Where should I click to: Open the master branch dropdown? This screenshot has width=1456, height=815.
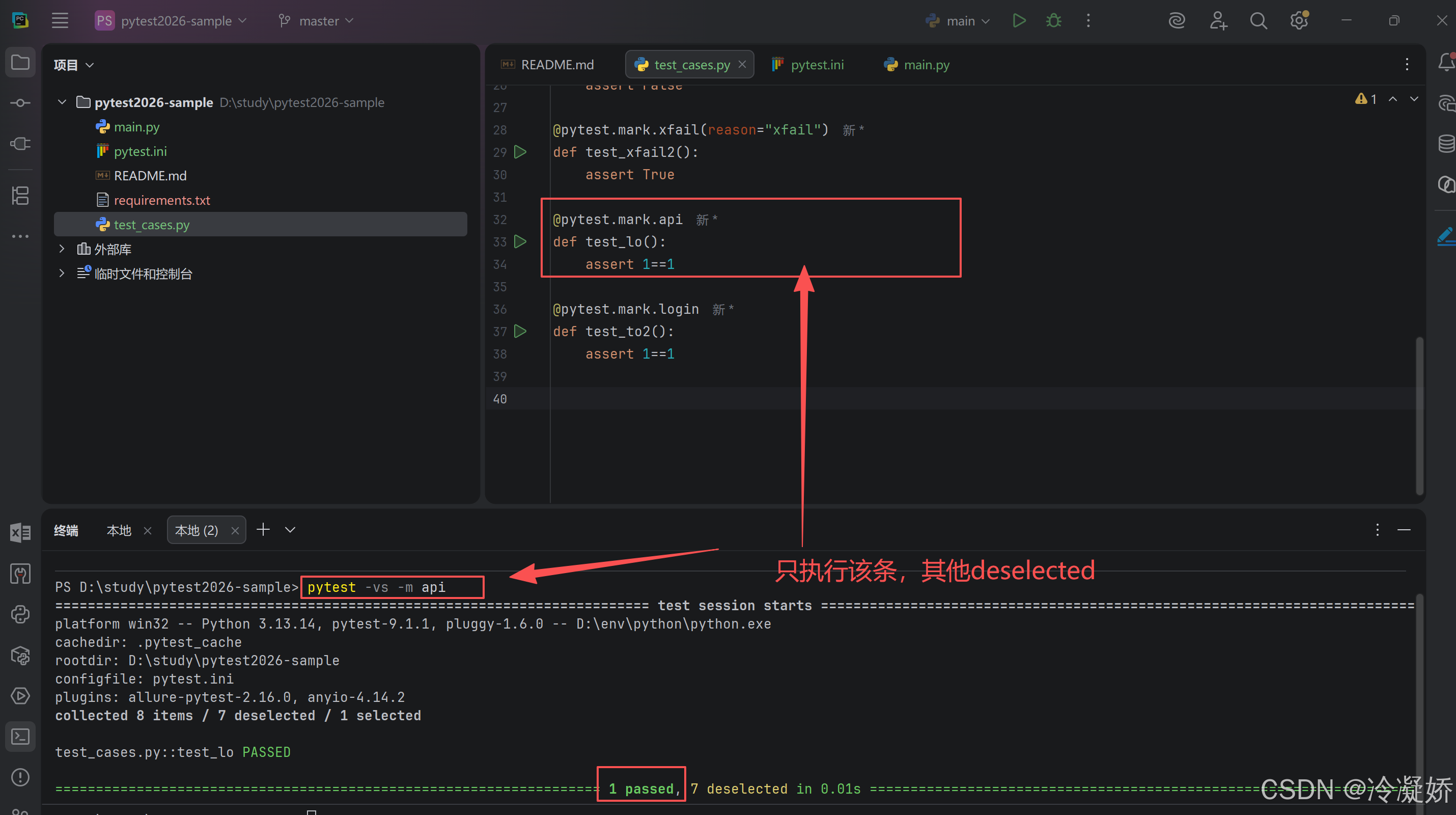tap(316, 21)
